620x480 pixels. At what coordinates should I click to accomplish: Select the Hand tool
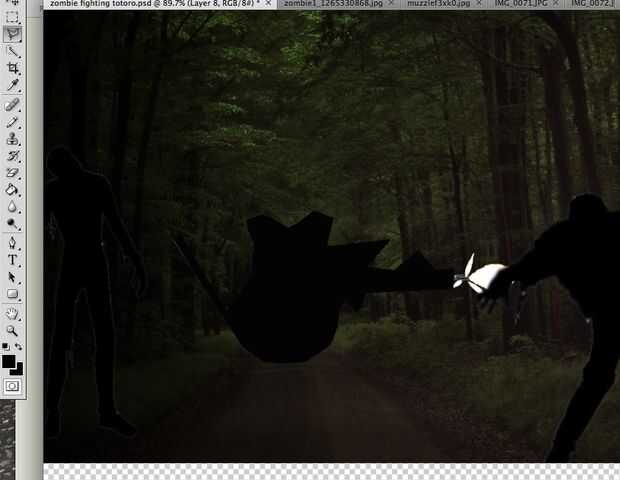click(x=12, y=314)
